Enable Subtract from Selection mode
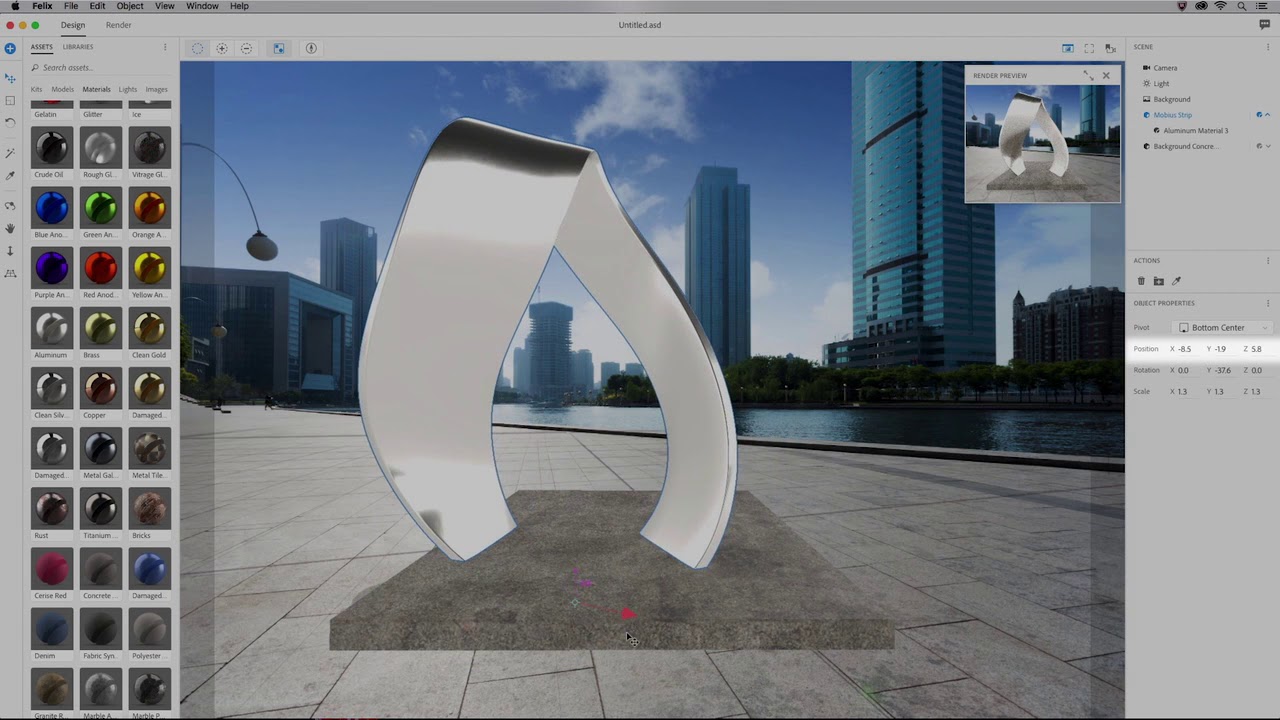This screenshot has height=720, width=1280. point(246,48)
